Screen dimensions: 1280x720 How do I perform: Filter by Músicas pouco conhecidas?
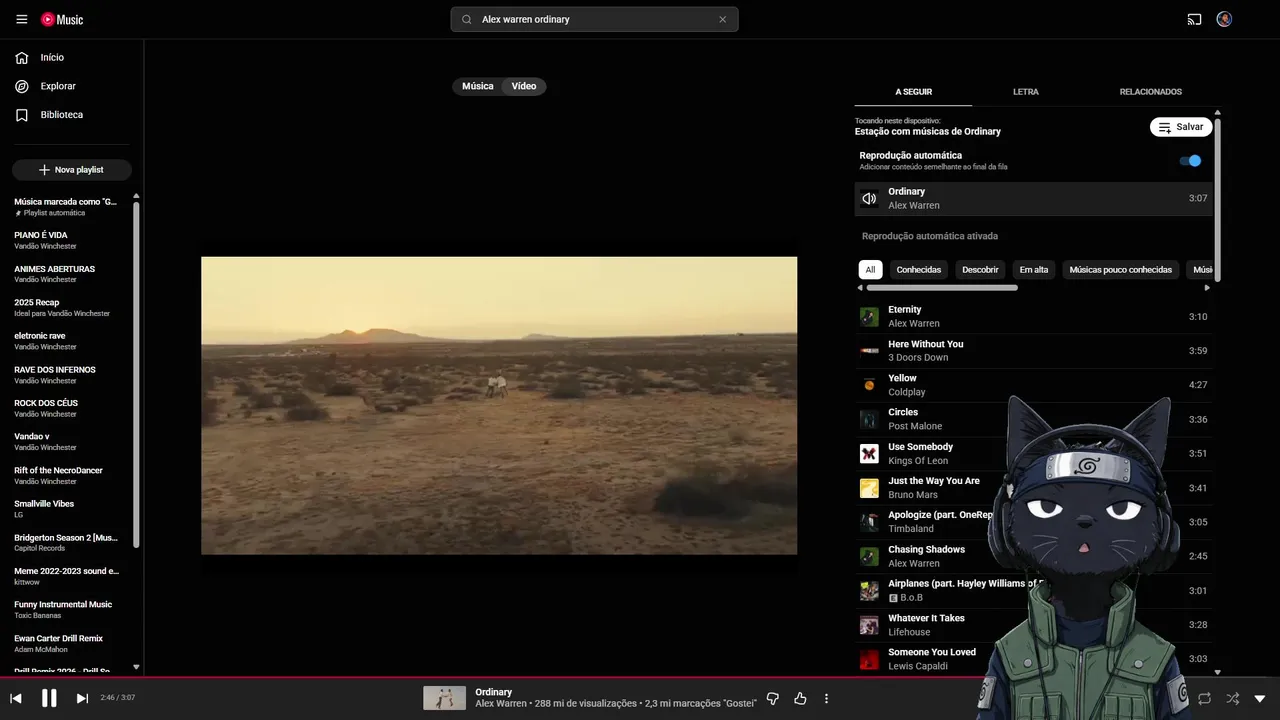1120,269
